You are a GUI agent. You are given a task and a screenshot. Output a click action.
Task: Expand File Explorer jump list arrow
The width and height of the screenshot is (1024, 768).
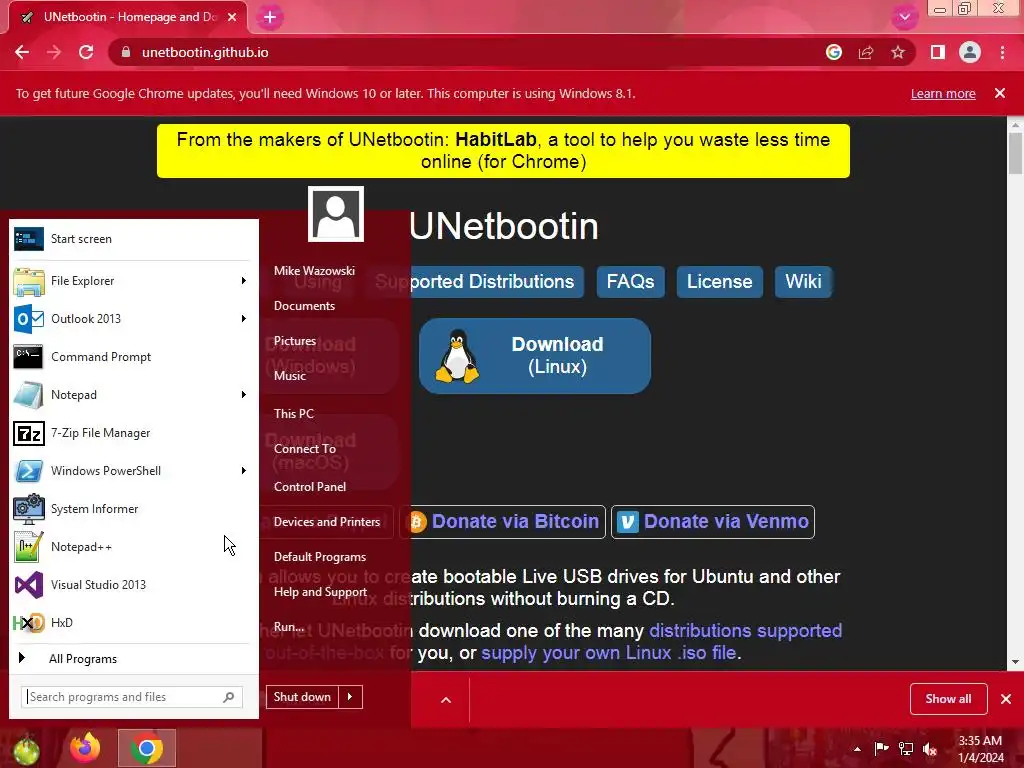pos(244,281)
